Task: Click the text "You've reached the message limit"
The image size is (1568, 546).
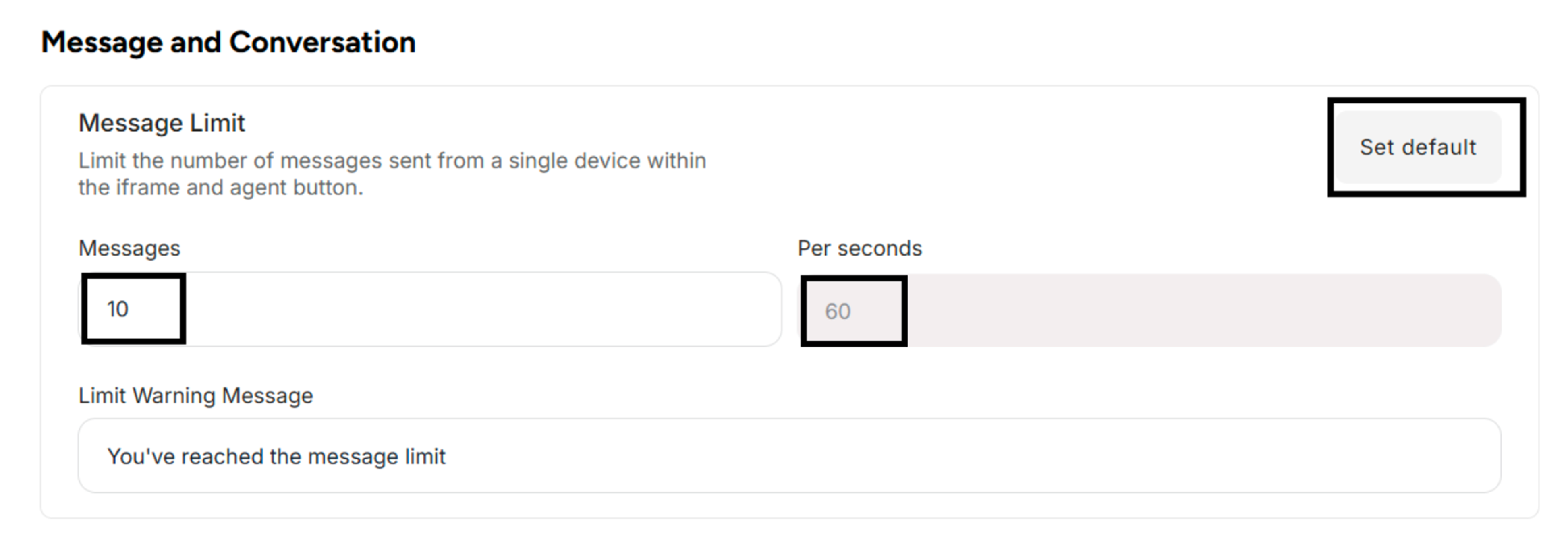Action: click(276, 457)
